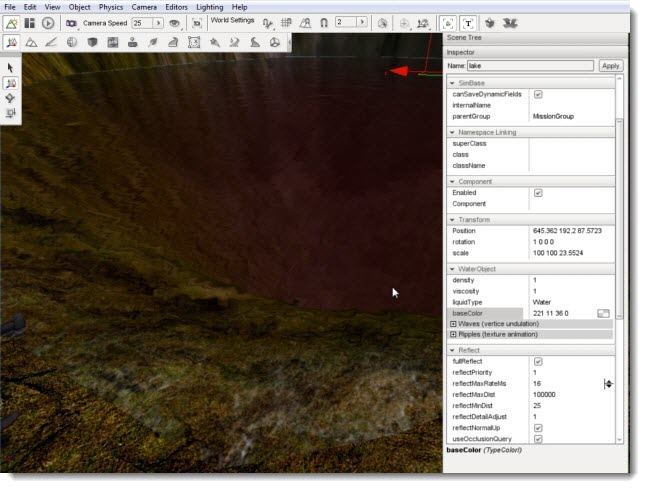Viewport: 645px width, 488px height.
Task: Click the object selection box icon in toolbar
Action: (x=383, y=23)
